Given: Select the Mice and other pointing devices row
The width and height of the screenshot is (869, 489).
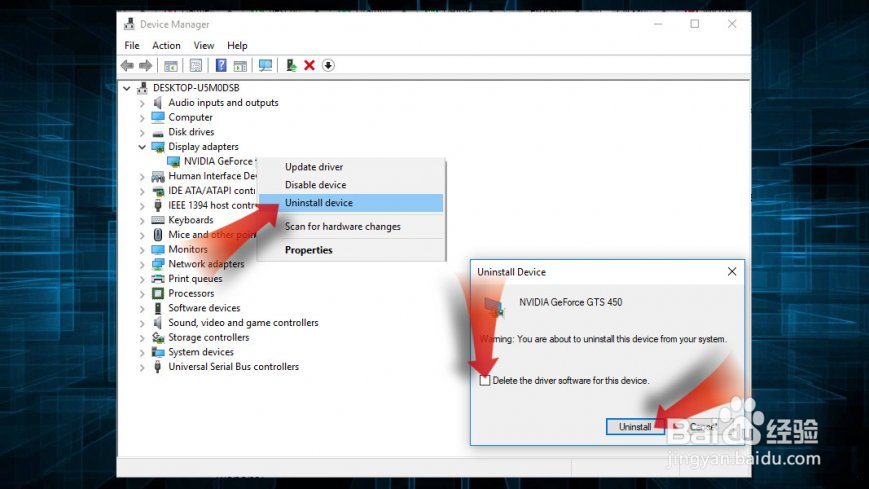Looking at the screenshot, I should pos(212,235).
